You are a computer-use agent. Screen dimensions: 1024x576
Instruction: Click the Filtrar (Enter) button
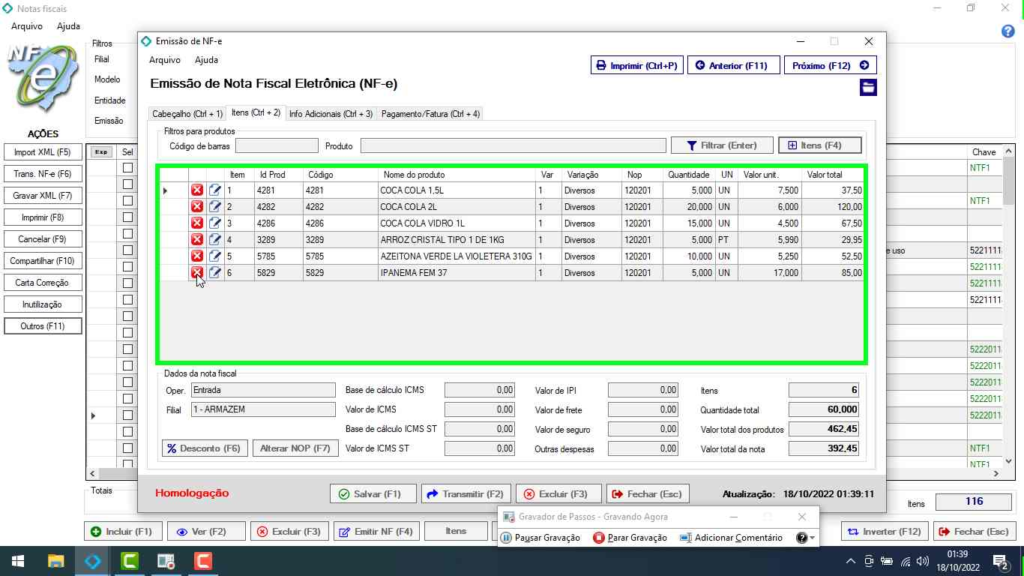click(x=721, y=145)
